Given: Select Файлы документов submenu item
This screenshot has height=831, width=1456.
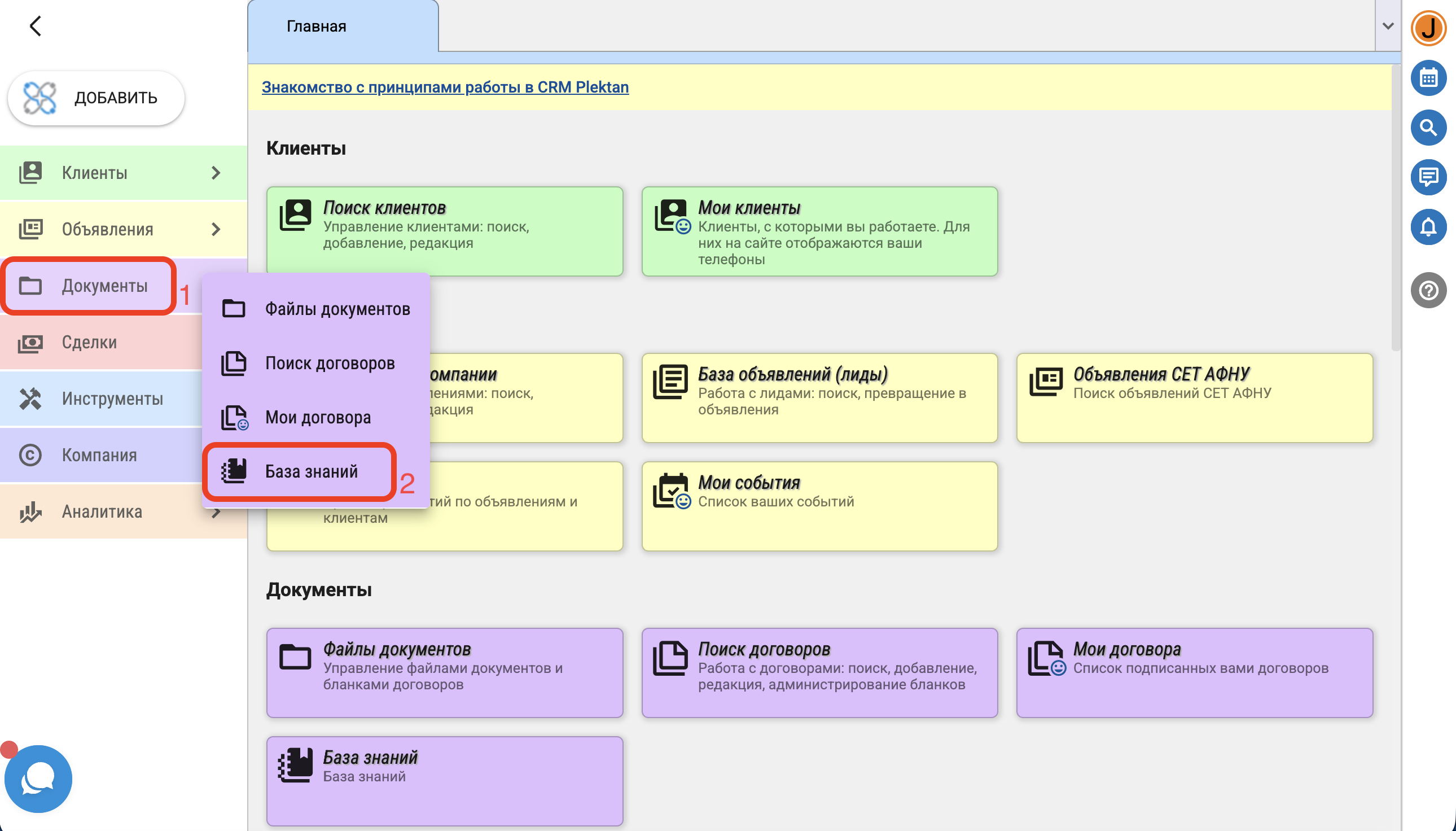Looking at the screenshot, I should coord(336,309).
